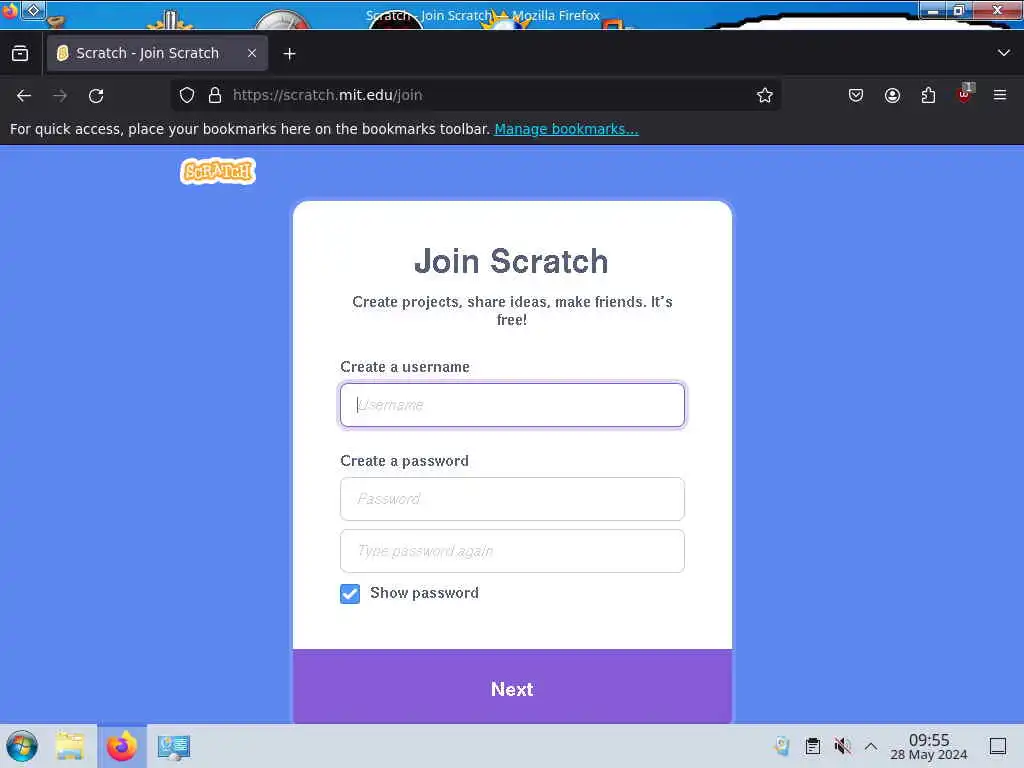This screenshot has height=768, width=1024.
Task: Open the Extensions puzzle icon
Action: (x=928, y=95)
